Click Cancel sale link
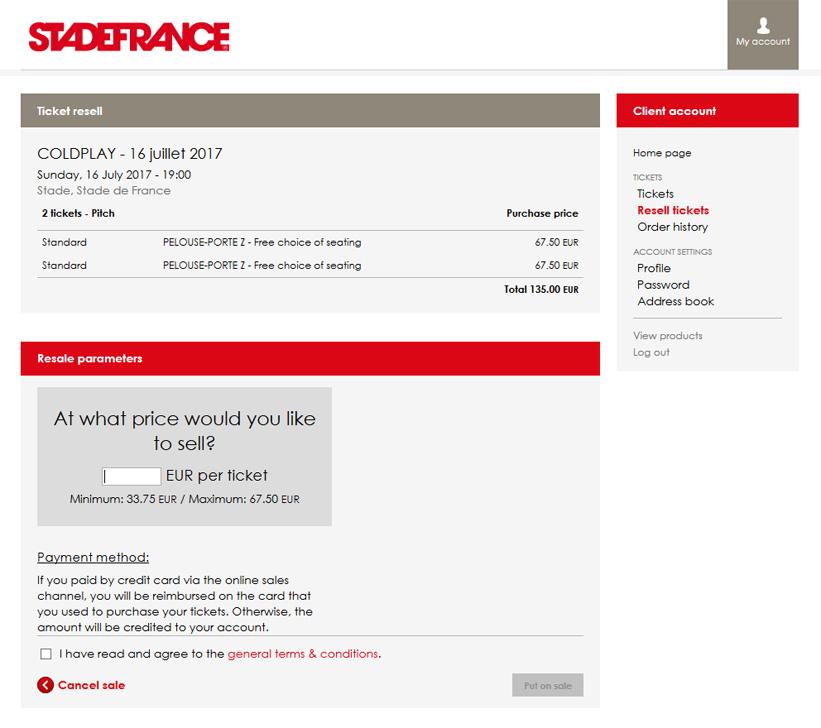 [x=91, y=685]
